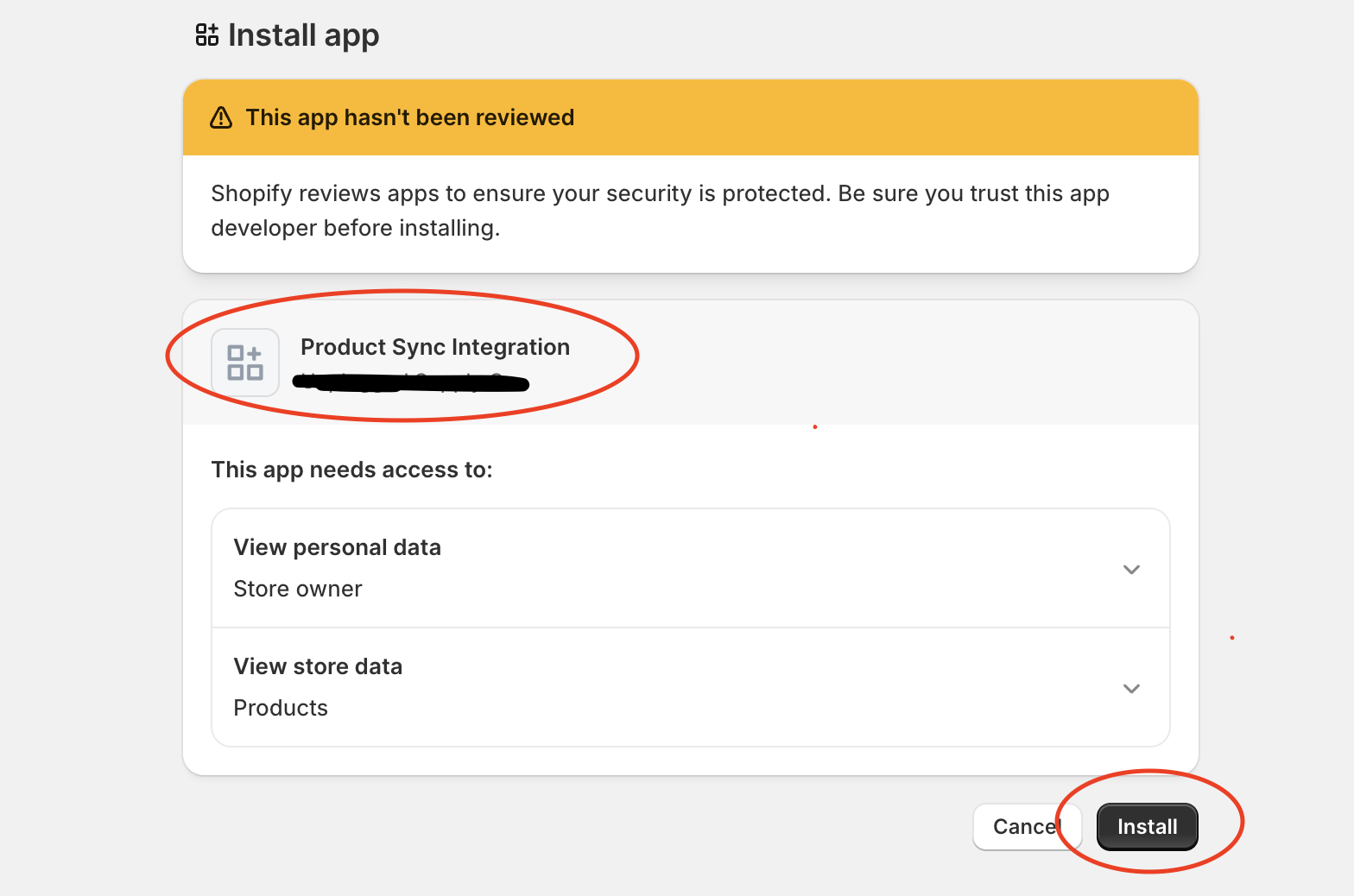Click "This app needs access to:" text
Viewport: 1354px width, 896px height.
(352, 470)
